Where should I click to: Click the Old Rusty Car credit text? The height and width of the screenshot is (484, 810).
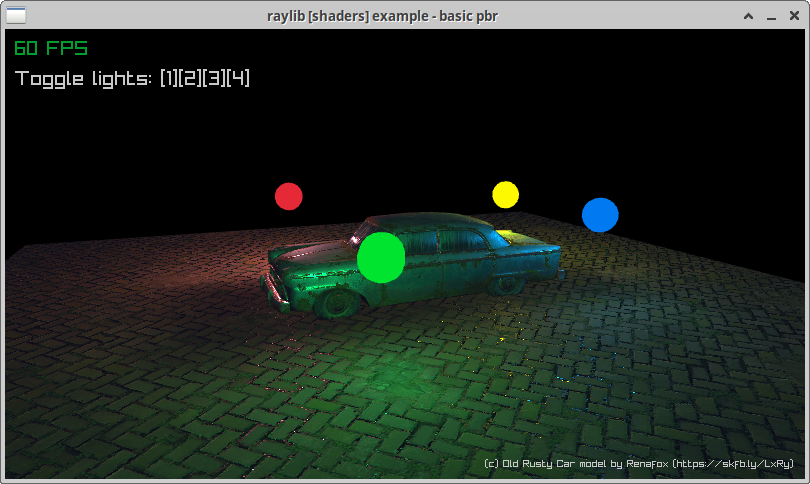pyautogui.click(x=638, y=464)
